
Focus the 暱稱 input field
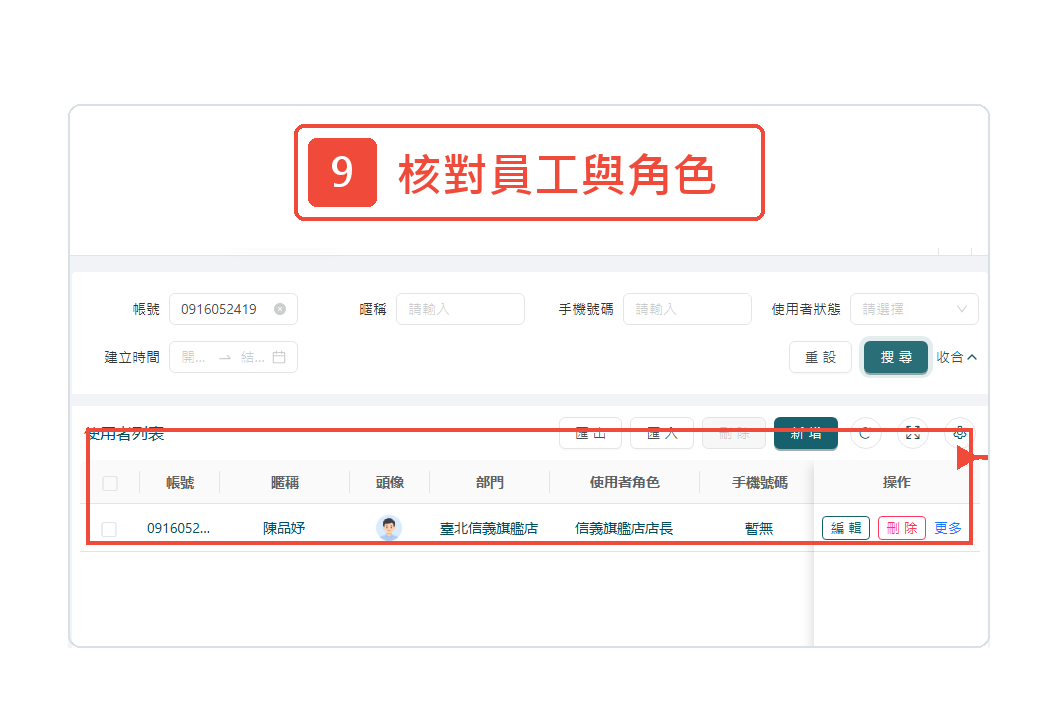460,309
